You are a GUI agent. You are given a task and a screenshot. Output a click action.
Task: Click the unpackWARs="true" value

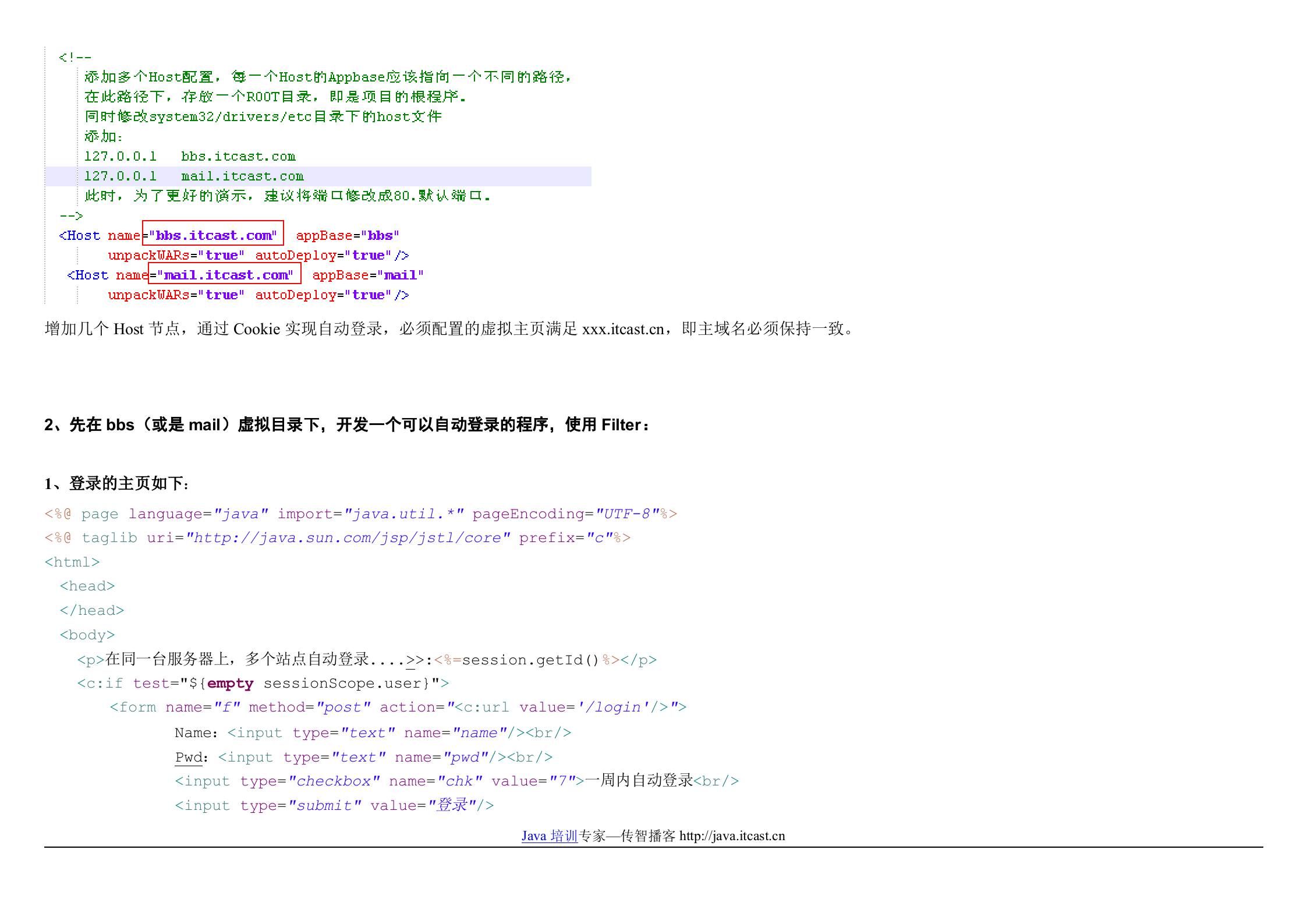tap(175, 255)
